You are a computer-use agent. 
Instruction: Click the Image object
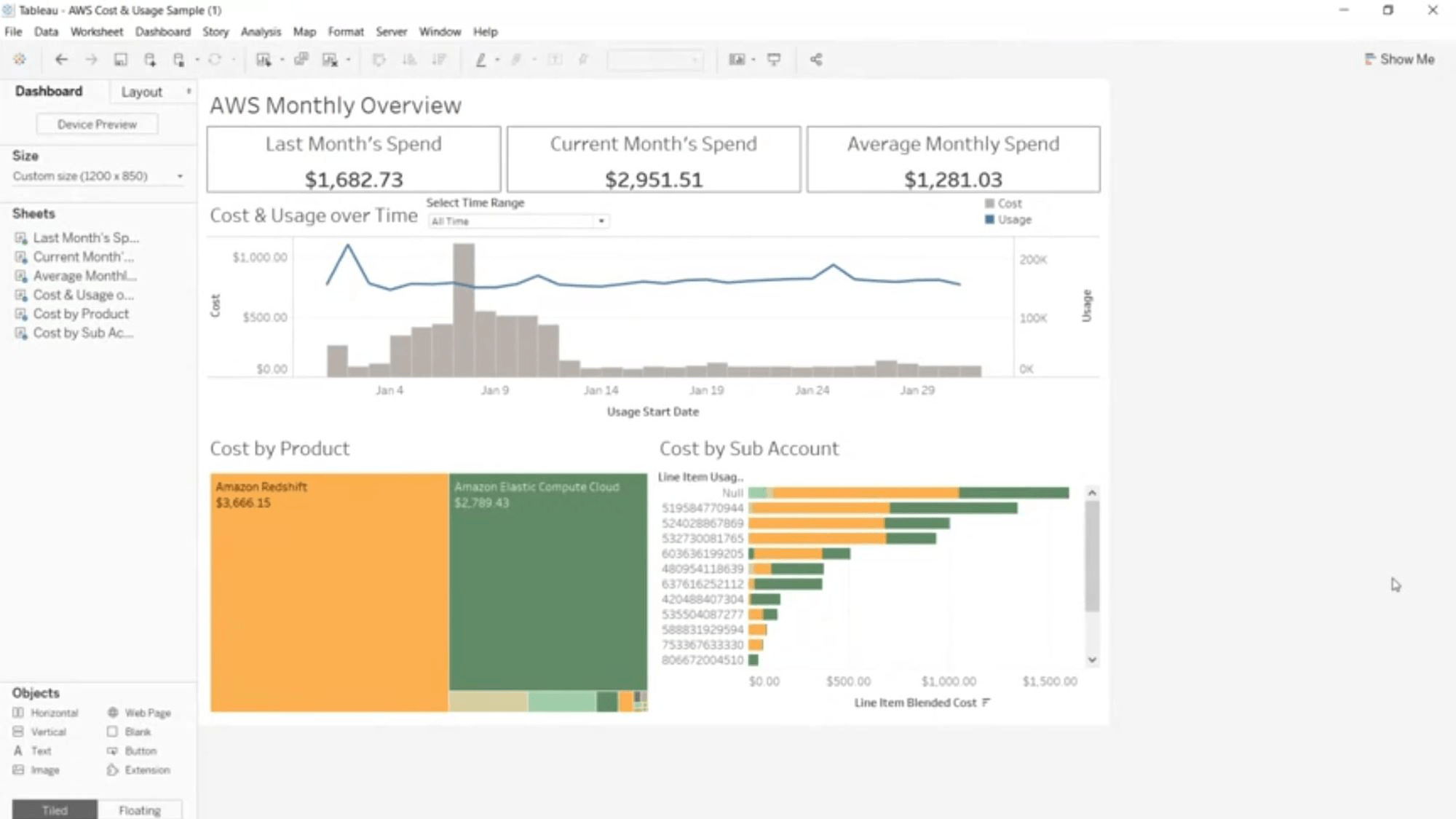36,769
